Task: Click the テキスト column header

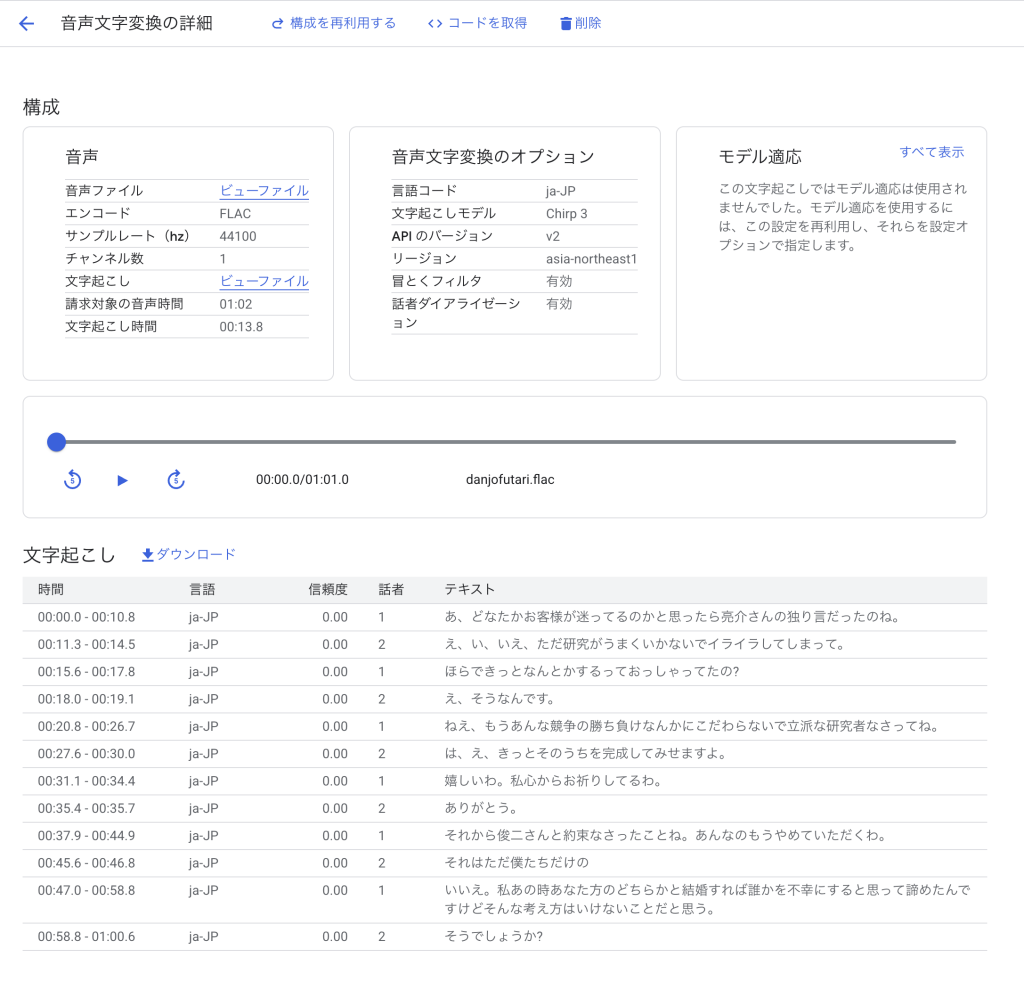Action: [469, 590]
